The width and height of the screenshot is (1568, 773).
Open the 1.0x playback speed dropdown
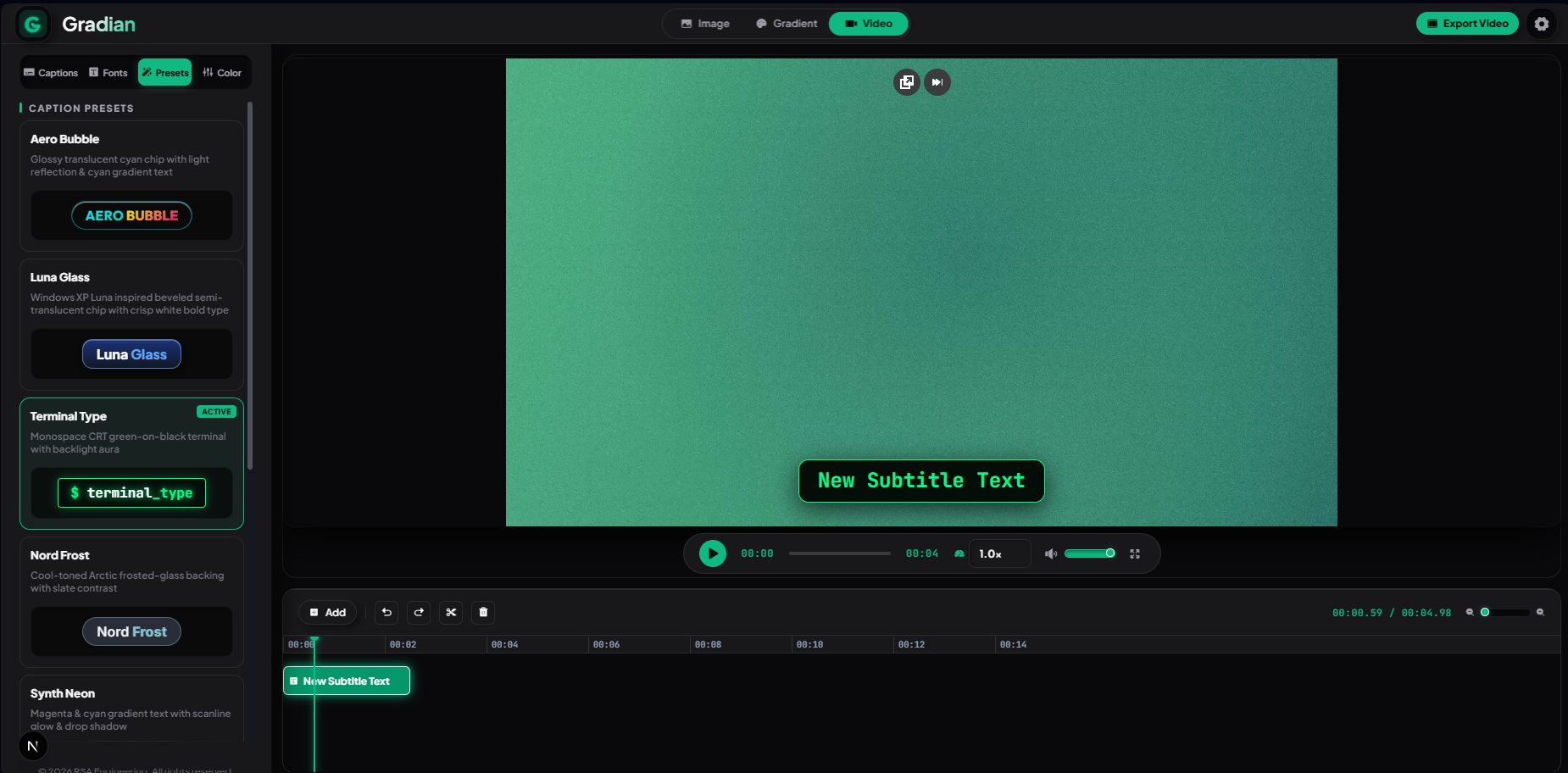1000,553
